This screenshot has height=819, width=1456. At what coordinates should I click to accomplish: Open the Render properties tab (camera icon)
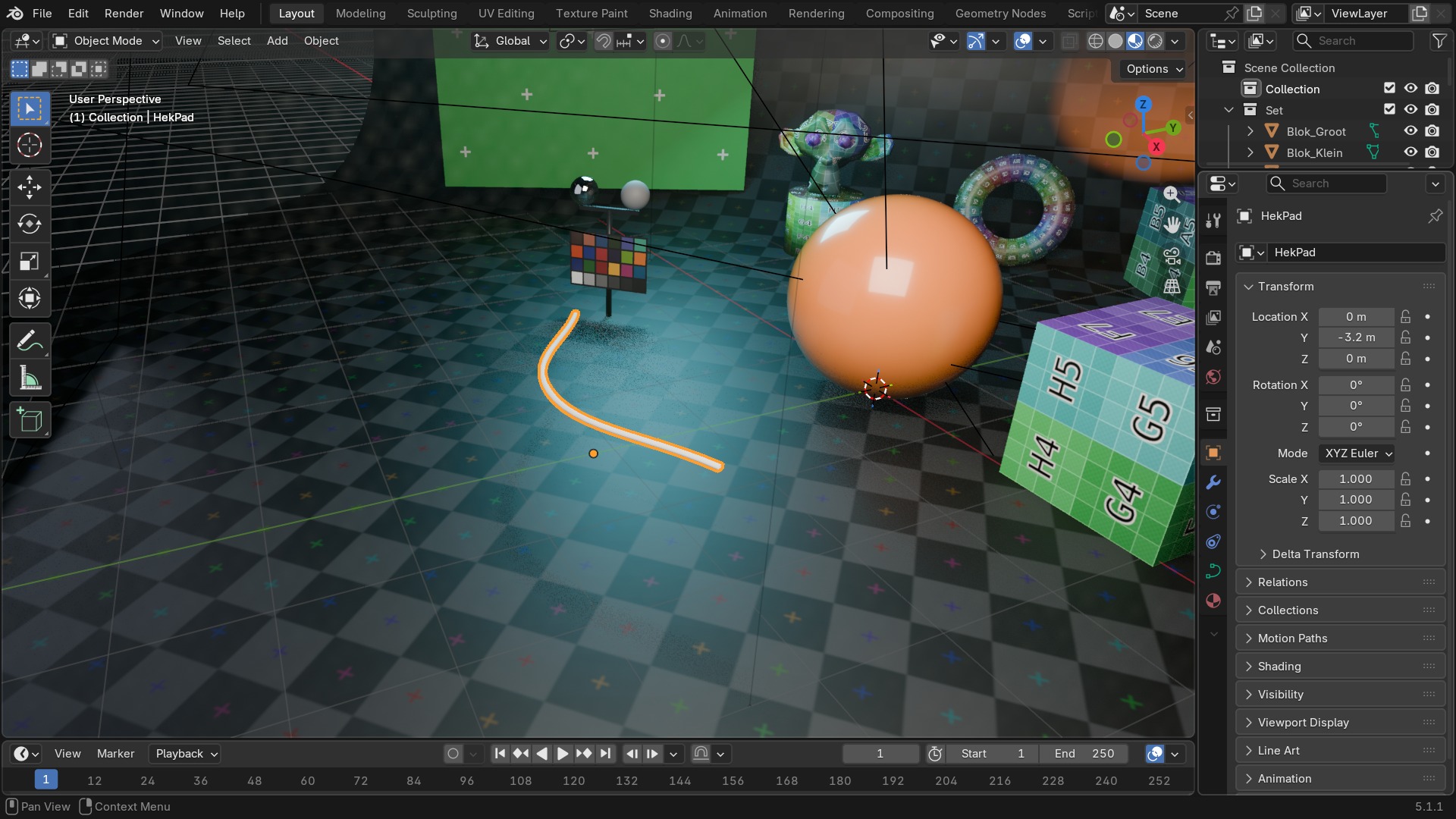click(1213, 258)
